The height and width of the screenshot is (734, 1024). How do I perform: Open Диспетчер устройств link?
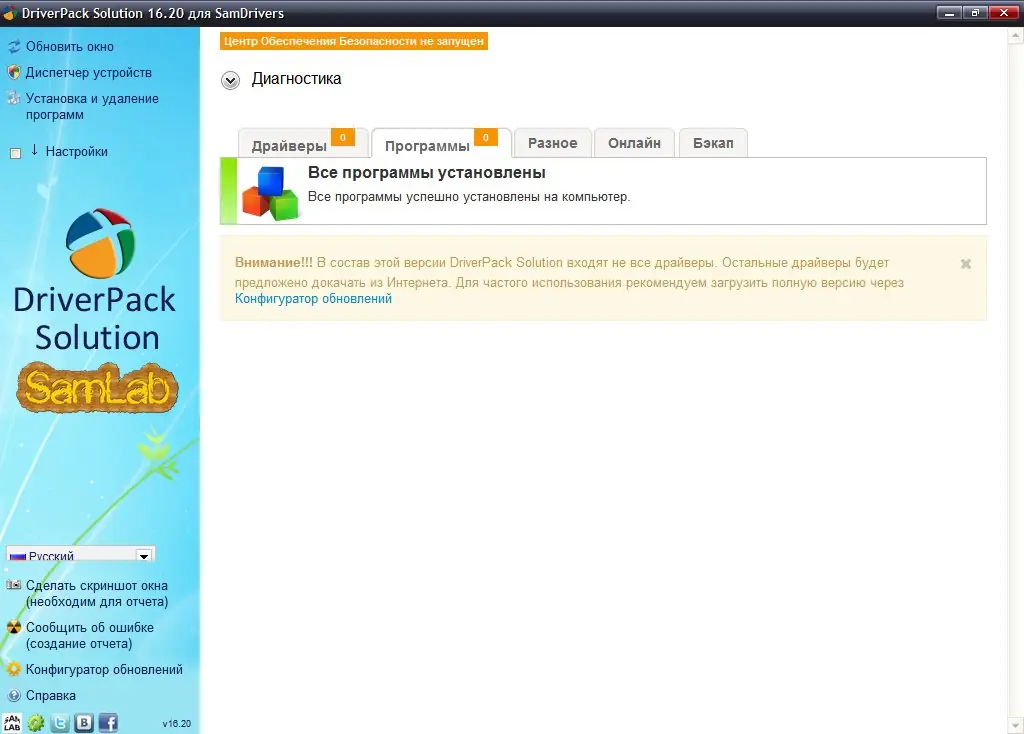89,72
